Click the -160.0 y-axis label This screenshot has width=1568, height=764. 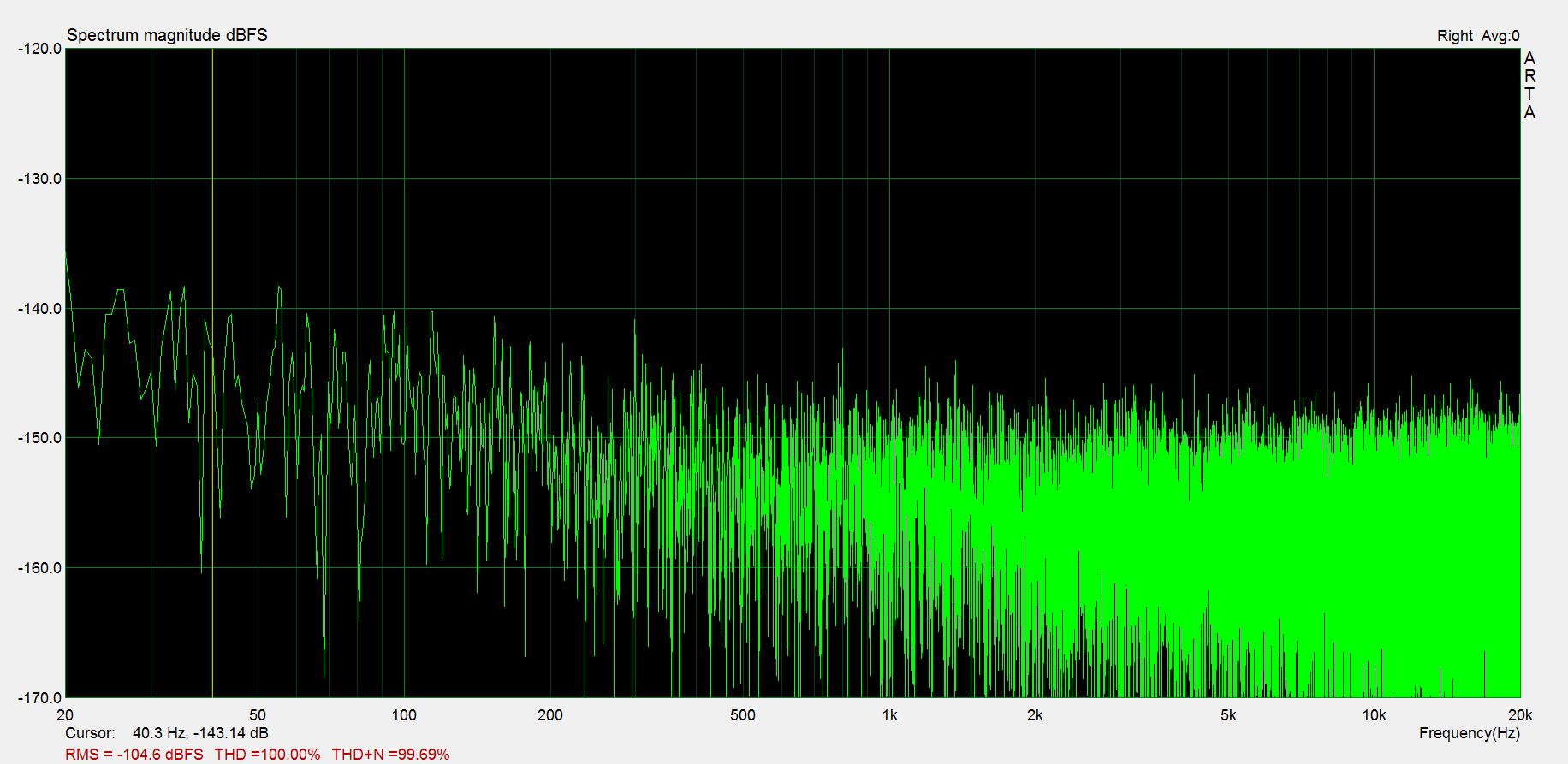click(39, 568)
